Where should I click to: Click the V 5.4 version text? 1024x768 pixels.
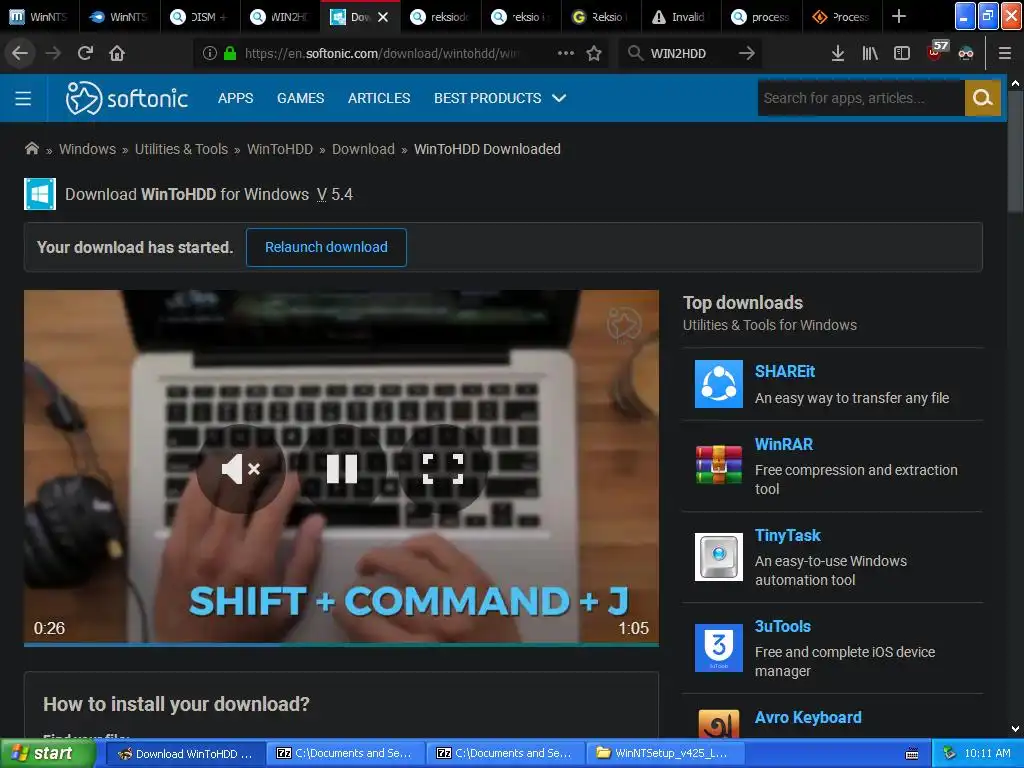click(334, 195)
